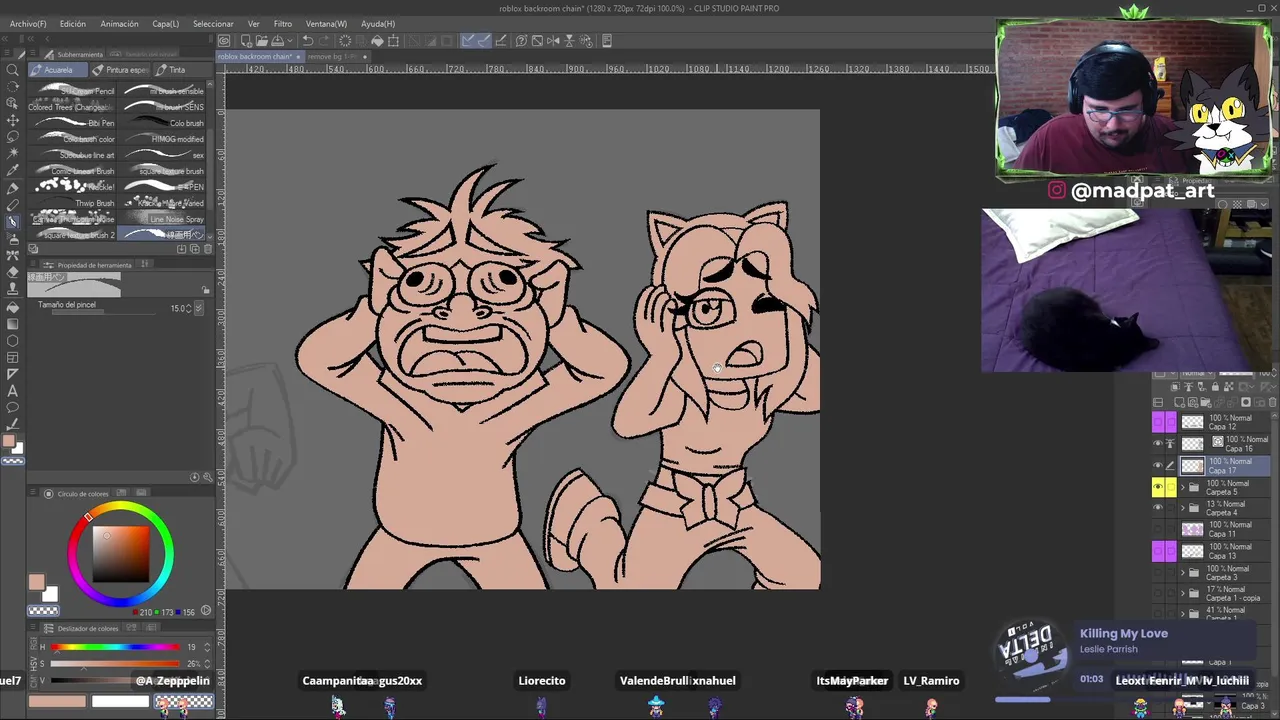Select the Lasso selection tool

[x=13, y=138]
